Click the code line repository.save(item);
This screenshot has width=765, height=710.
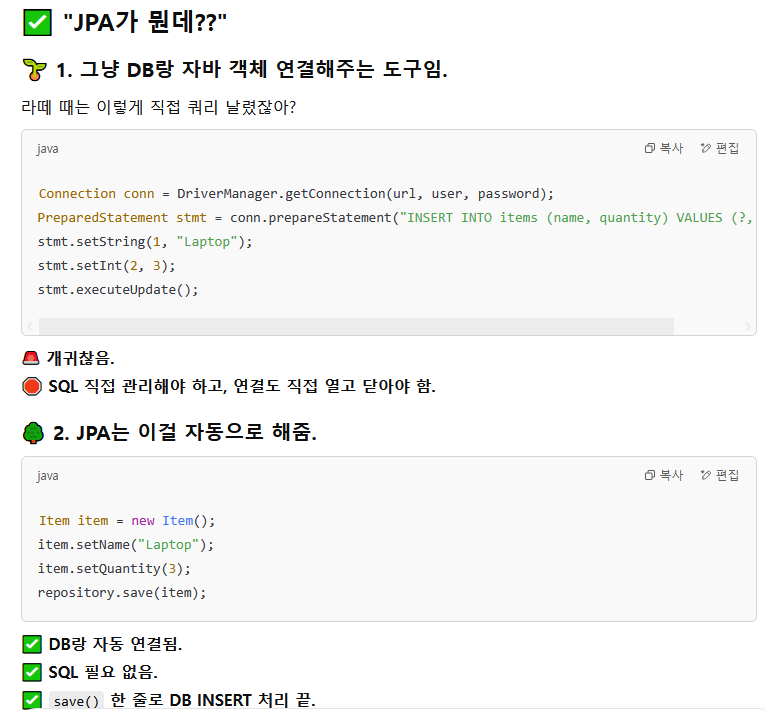(122, 592)
